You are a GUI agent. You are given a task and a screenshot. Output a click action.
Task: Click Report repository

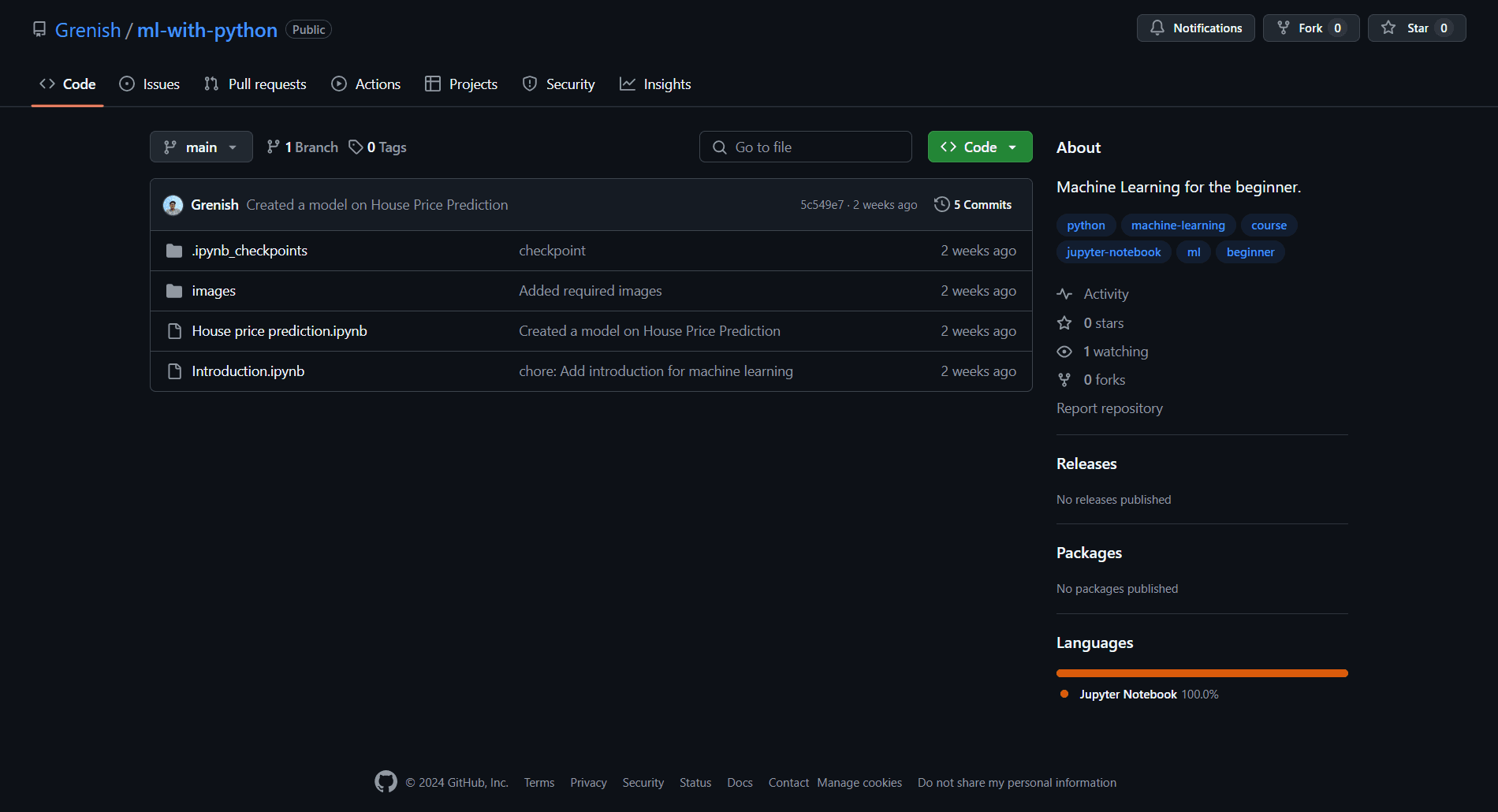pyautogui.click(x=1109, y=408)
